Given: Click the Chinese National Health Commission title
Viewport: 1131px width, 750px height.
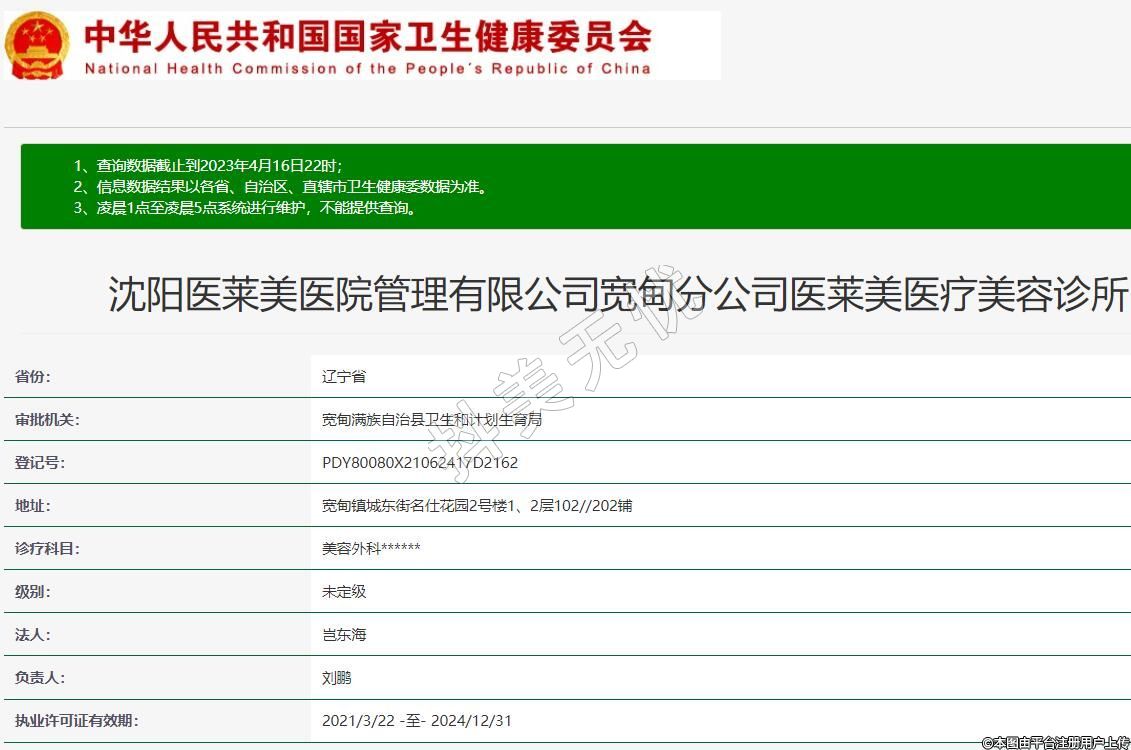Looking at the screenshot, I should [367, 36].
